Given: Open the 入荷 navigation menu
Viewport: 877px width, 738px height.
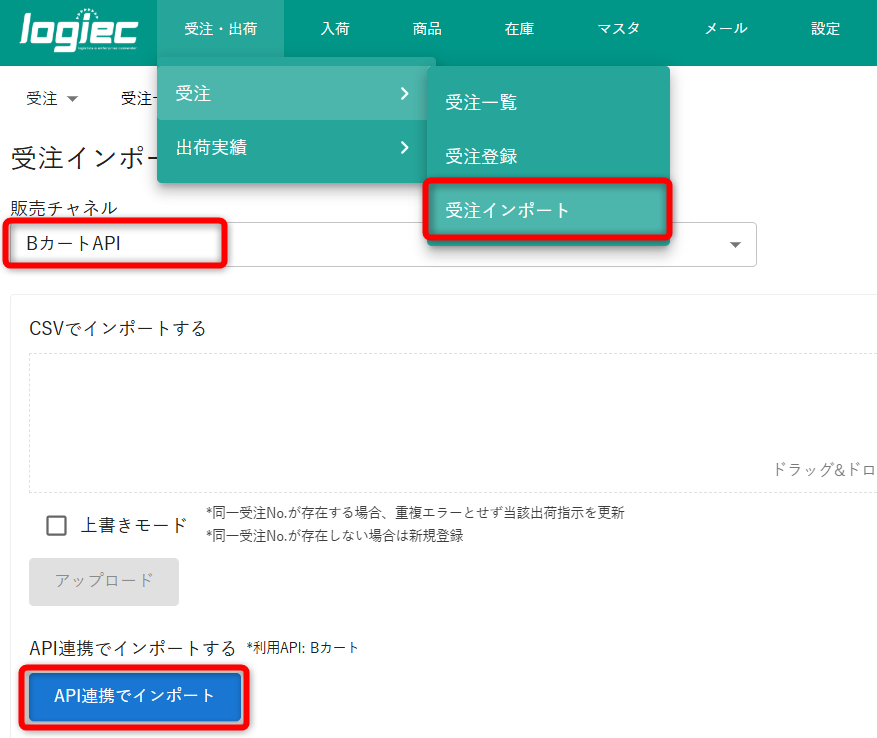Looking at the screenshot, I should tap(335, 29).
